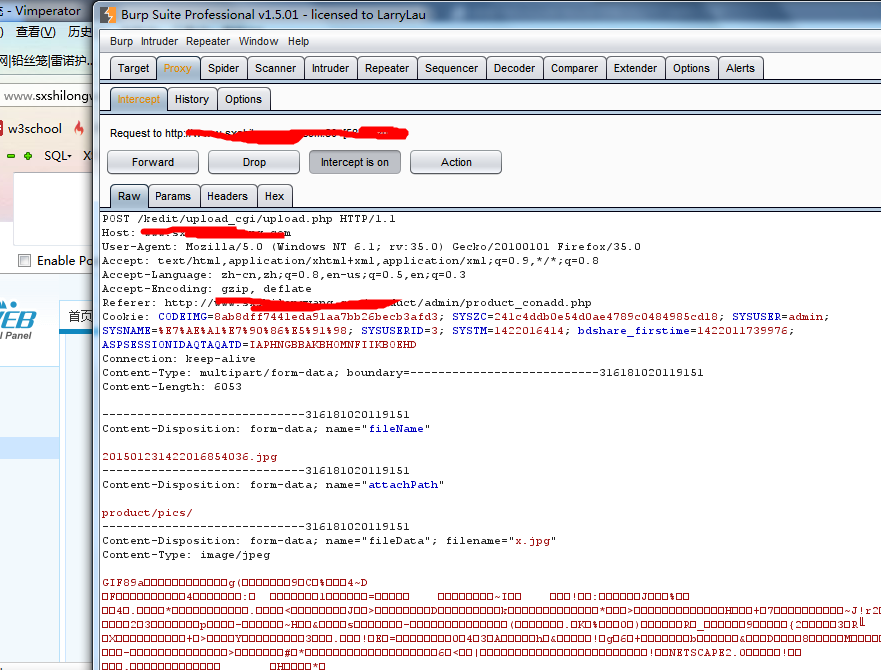Click the browser address bar URL
881x670 pixels.
(47, 96)
